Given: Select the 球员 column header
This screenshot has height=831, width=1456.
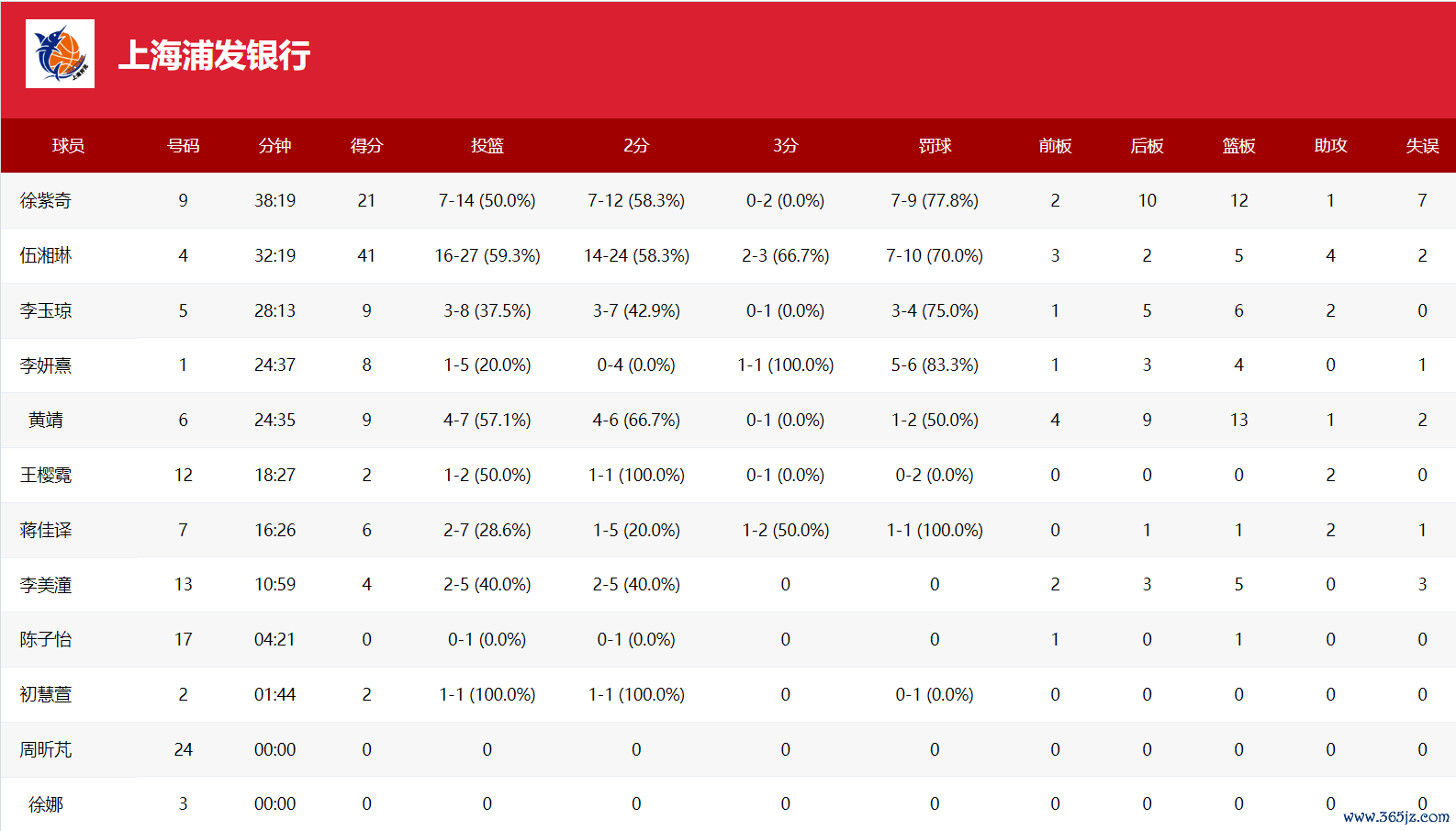Looking at the screenshot, I should click(x=69, y=146).
